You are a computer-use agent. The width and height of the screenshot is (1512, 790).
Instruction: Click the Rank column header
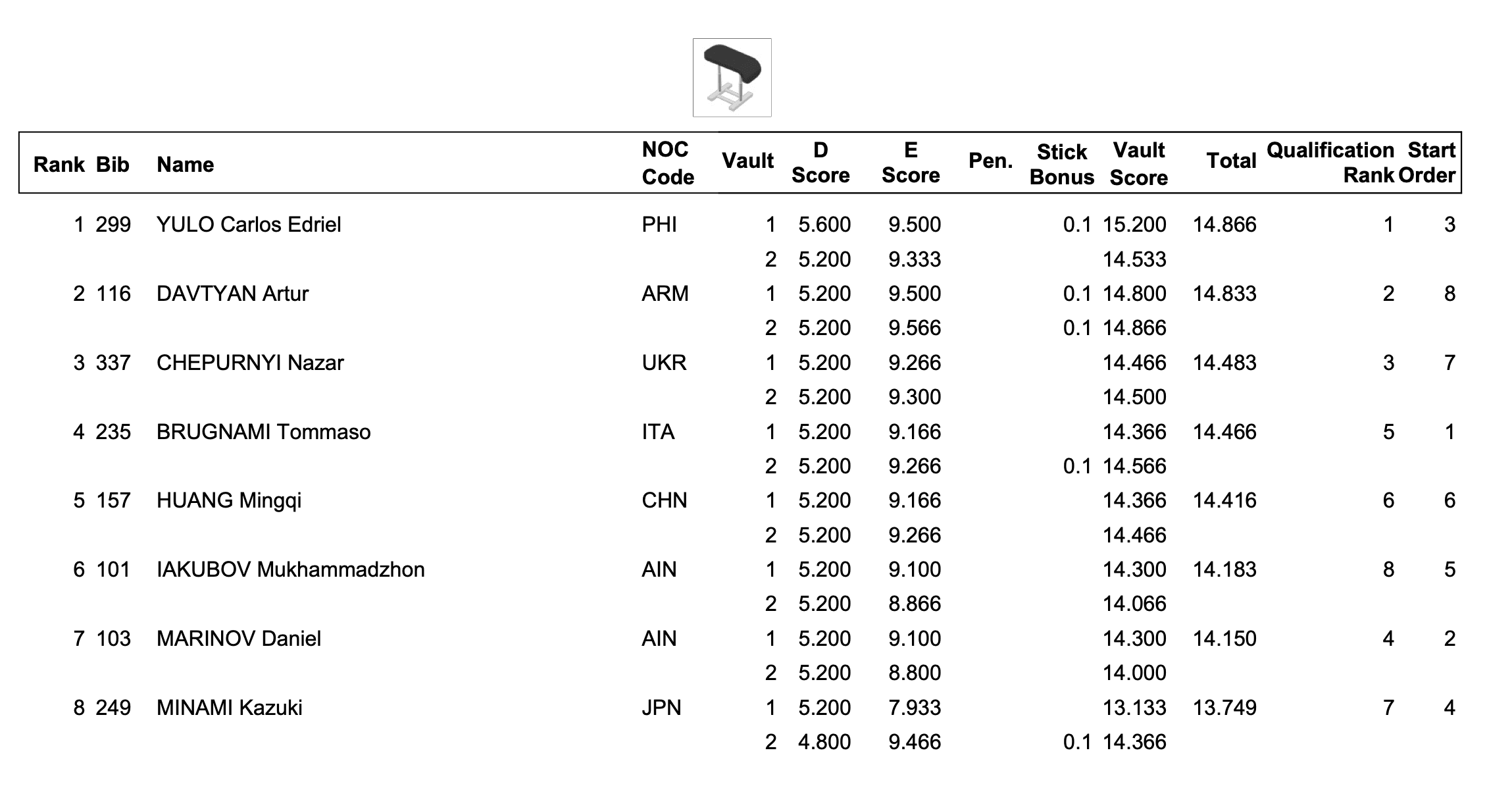point(59,164)
